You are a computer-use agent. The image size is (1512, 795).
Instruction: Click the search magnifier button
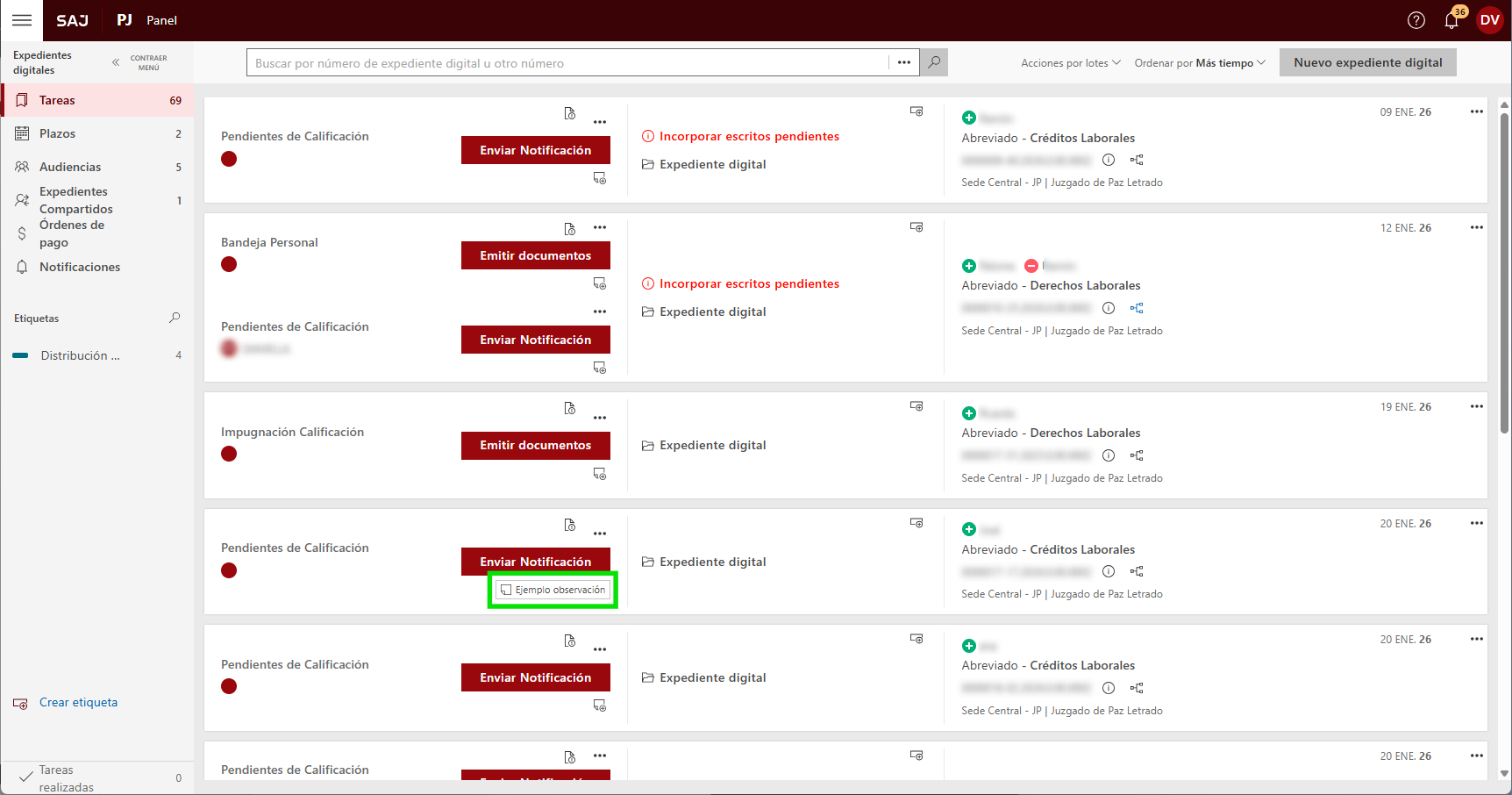pos(934,62)
